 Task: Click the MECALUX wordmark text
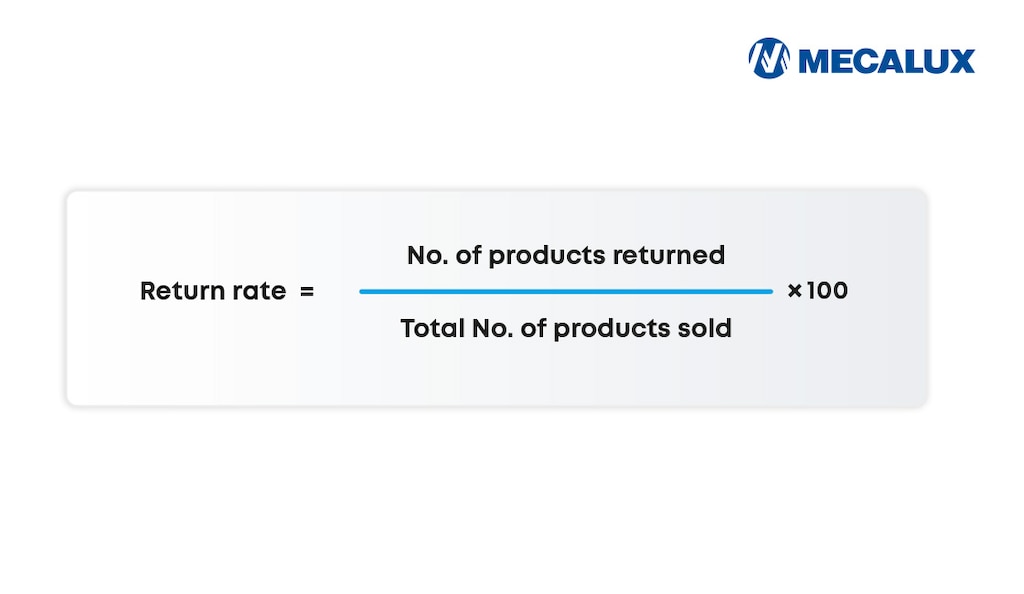click(887, 61)
